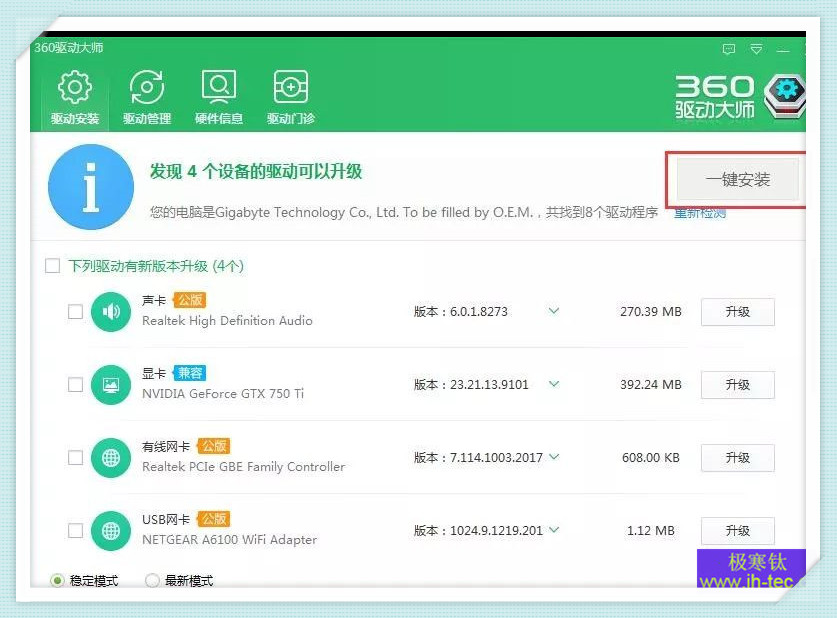Switch to the 硬件信息 tab label
Screen dimensions: 837x618
click(x=219, y=118)
